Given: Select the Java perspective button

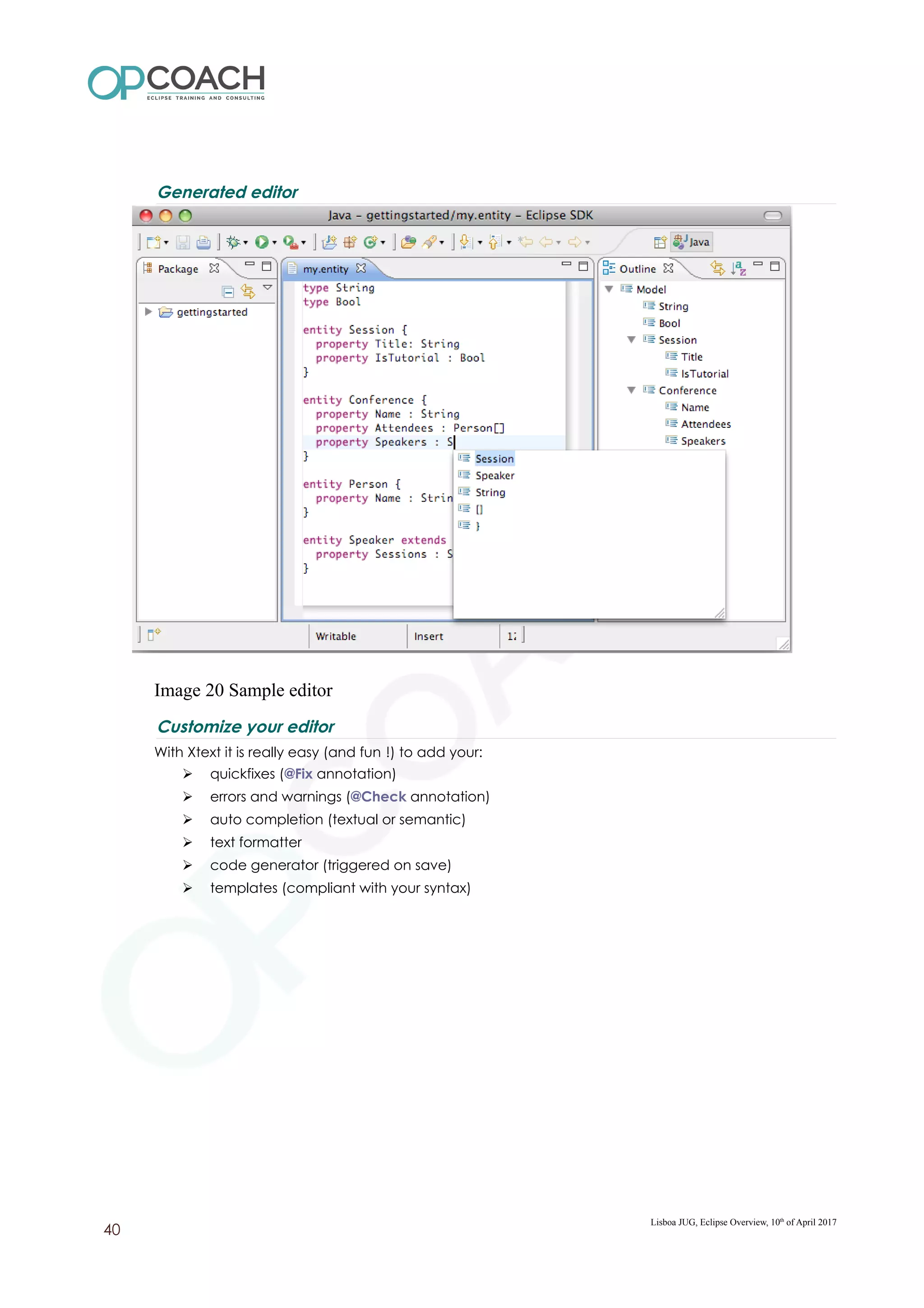Looking at the screenshot, I should 692,242.
